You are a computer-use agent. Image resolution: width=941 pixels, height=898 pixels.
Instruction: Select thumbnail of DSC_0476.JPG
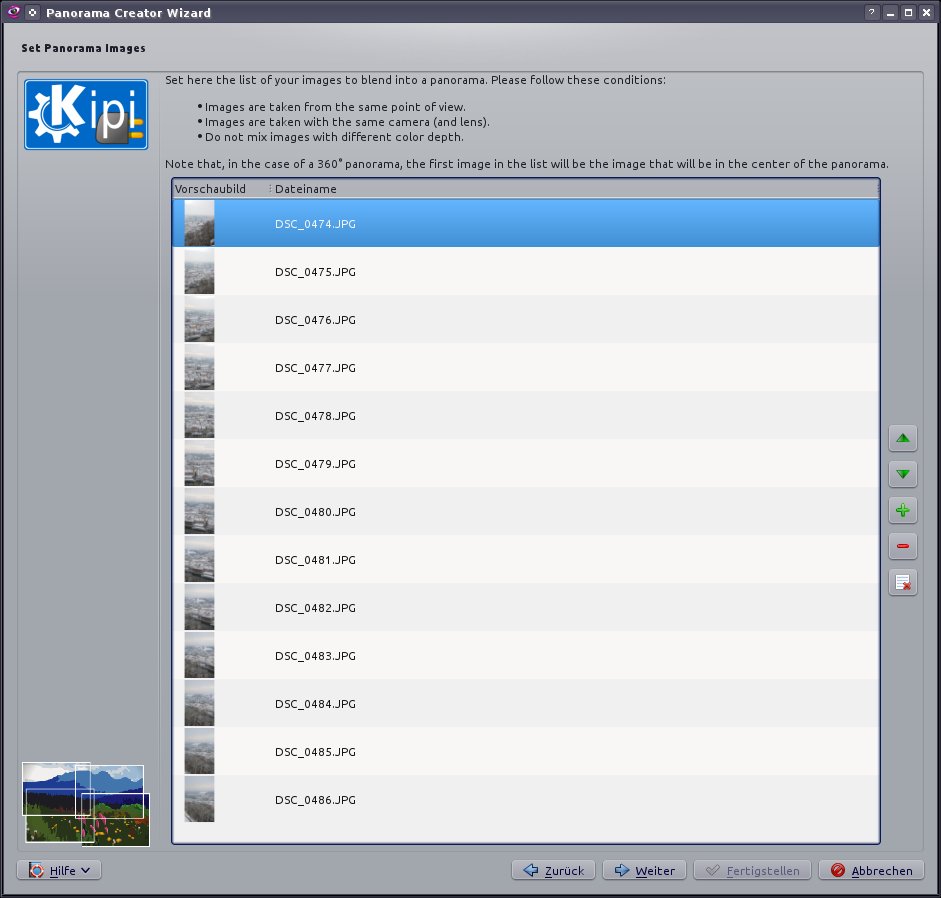[x=199, y=319]
